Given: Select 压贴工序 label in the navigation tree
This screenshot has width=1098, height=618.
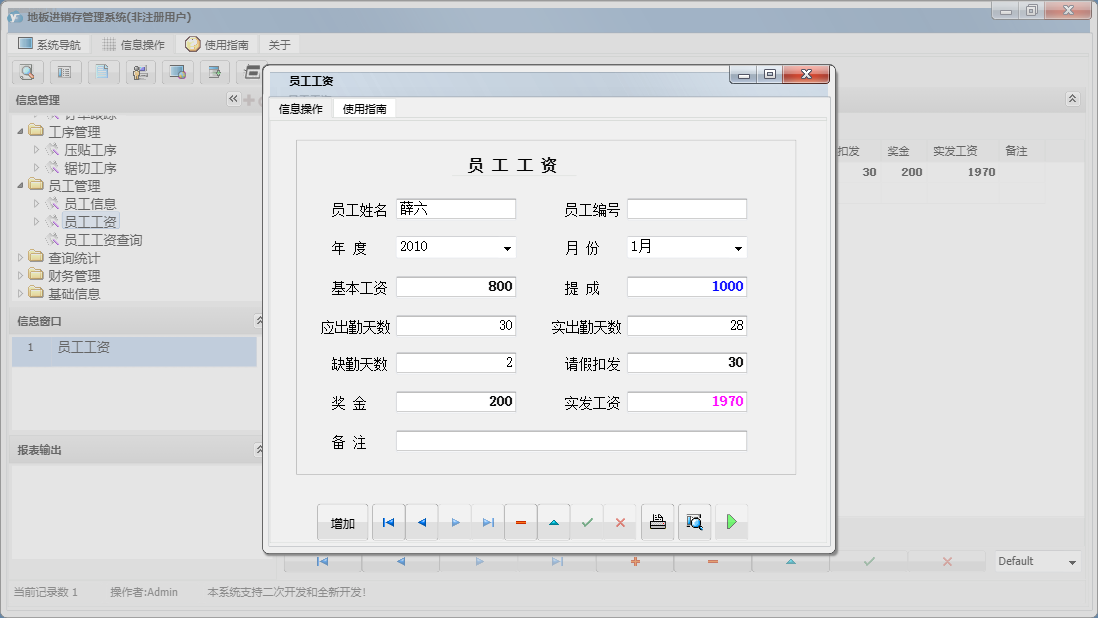Looking at the screenshot, I should tap(90, 150).
